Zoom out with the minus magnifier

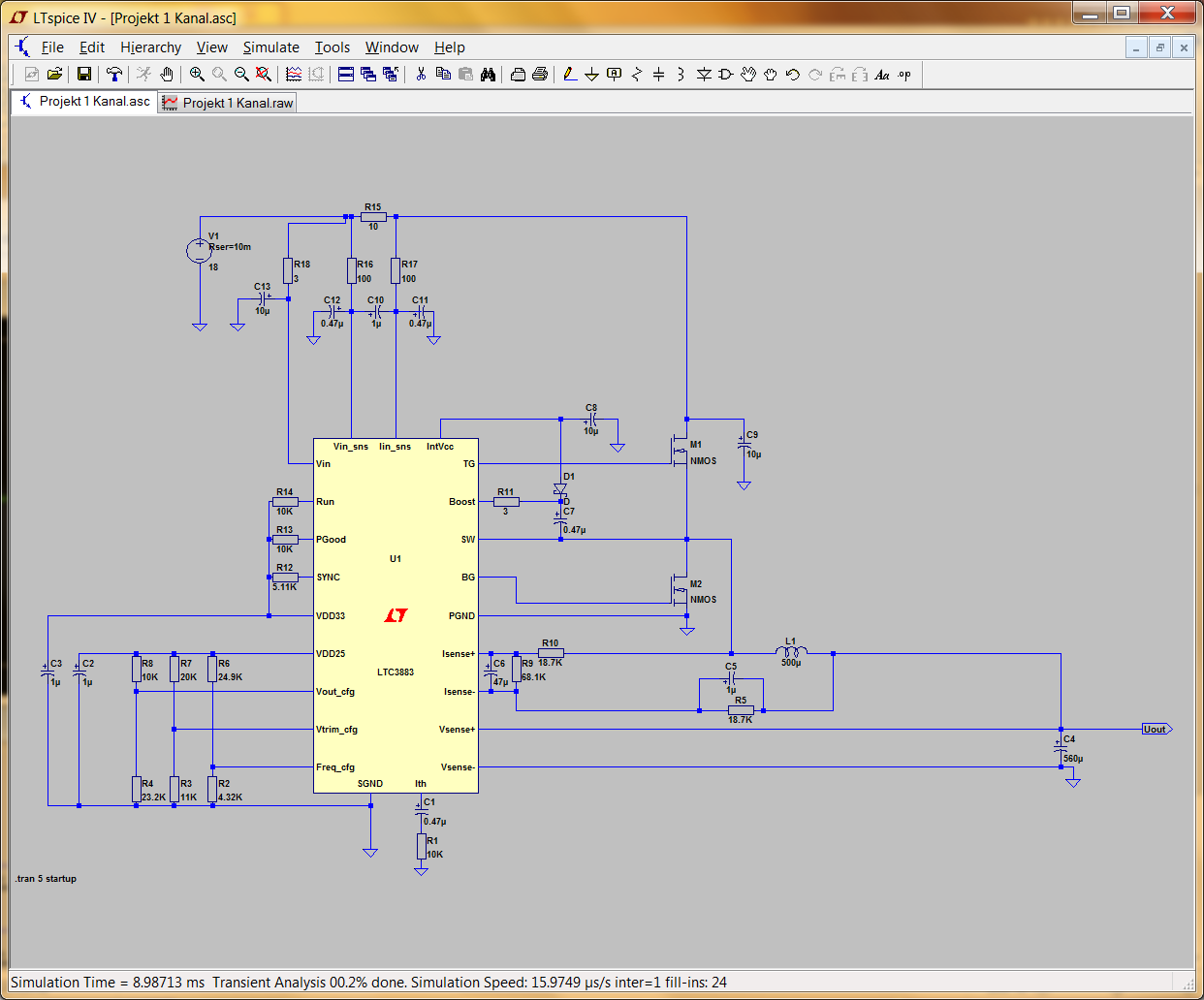[241, 75]
